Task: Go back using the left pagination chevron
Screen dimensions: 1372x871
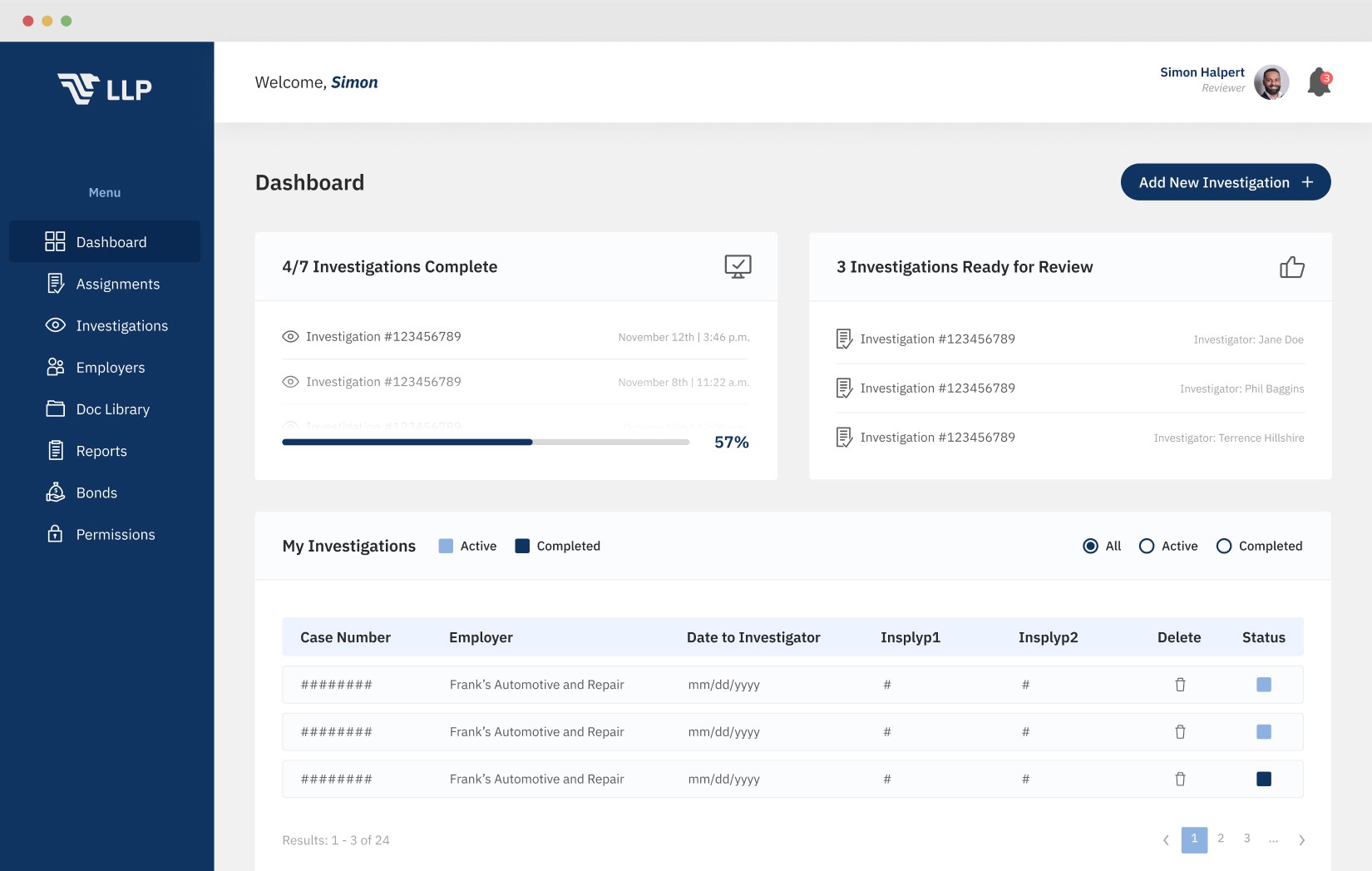Action: (x=1165, y=839)
